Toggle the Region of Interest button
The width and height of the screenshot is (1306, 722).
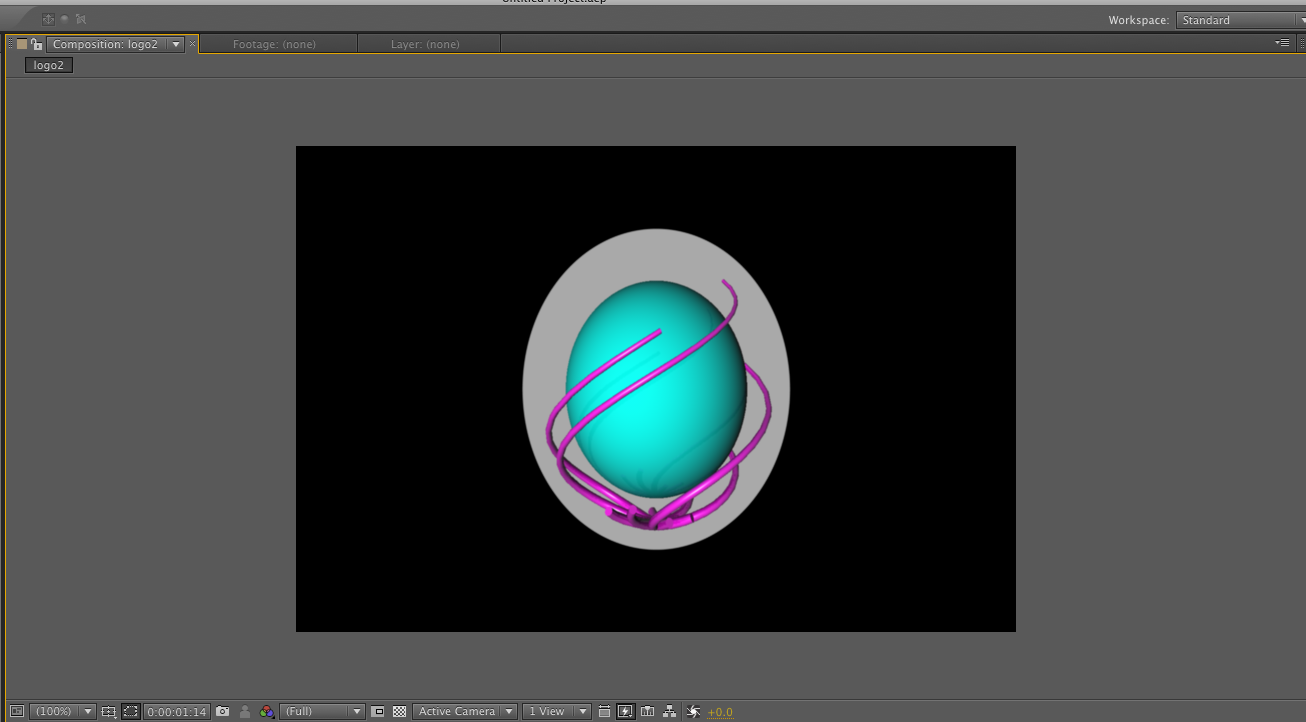378,711
